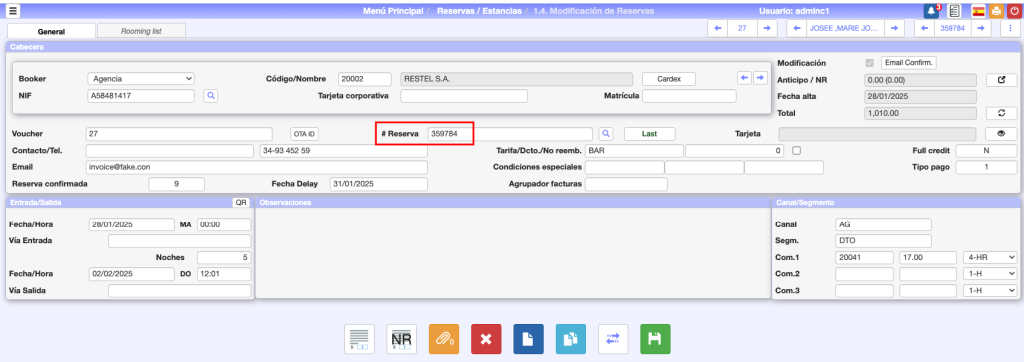Open the Com.1 type dropdown showing 4-HR
Image resolution: width=1024 pixels, height=362 pixels.
(991, 257)
